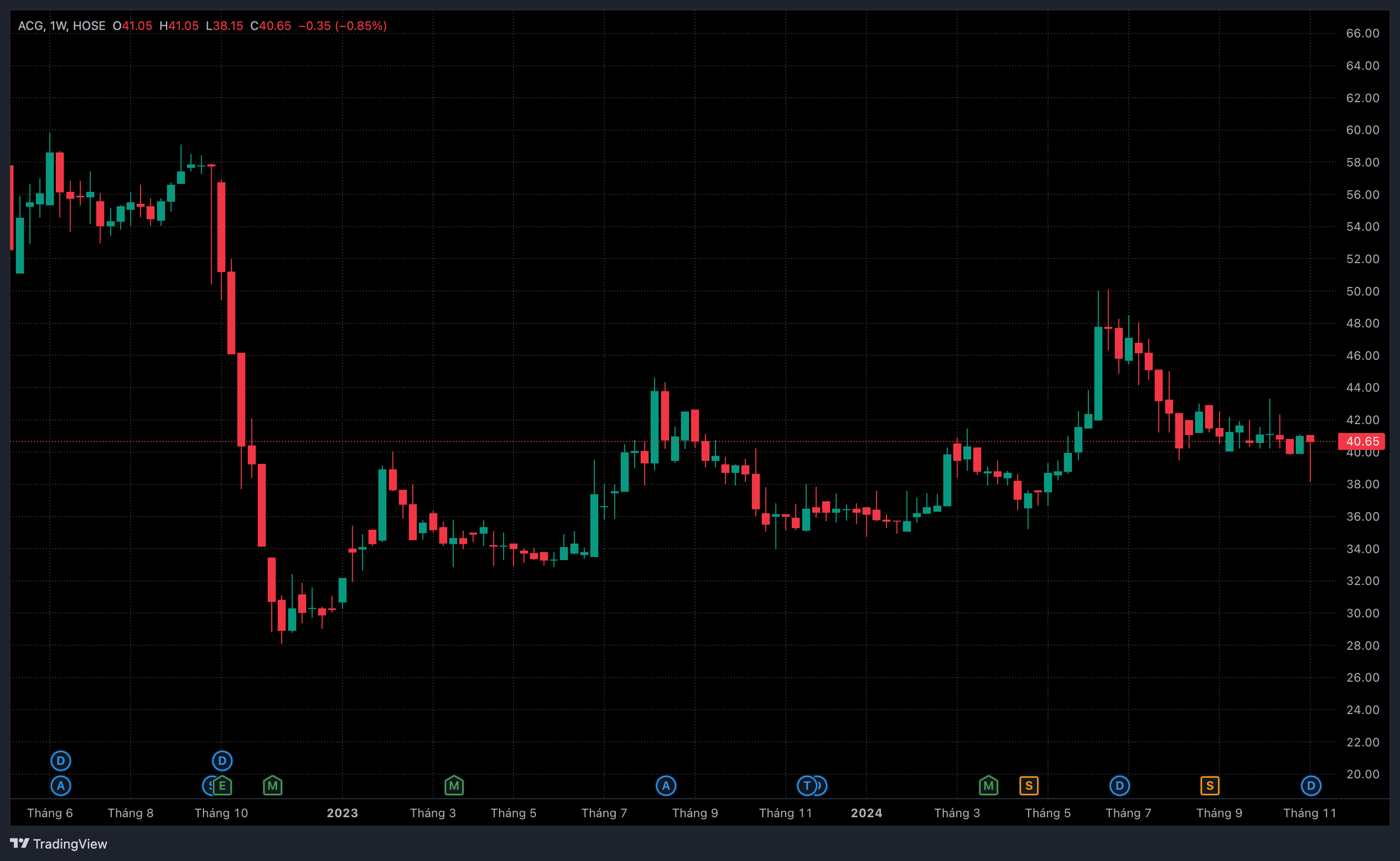Click the Tháng 10 time axis label
This screenshot has height=861, width=1400.
point(221,812)
